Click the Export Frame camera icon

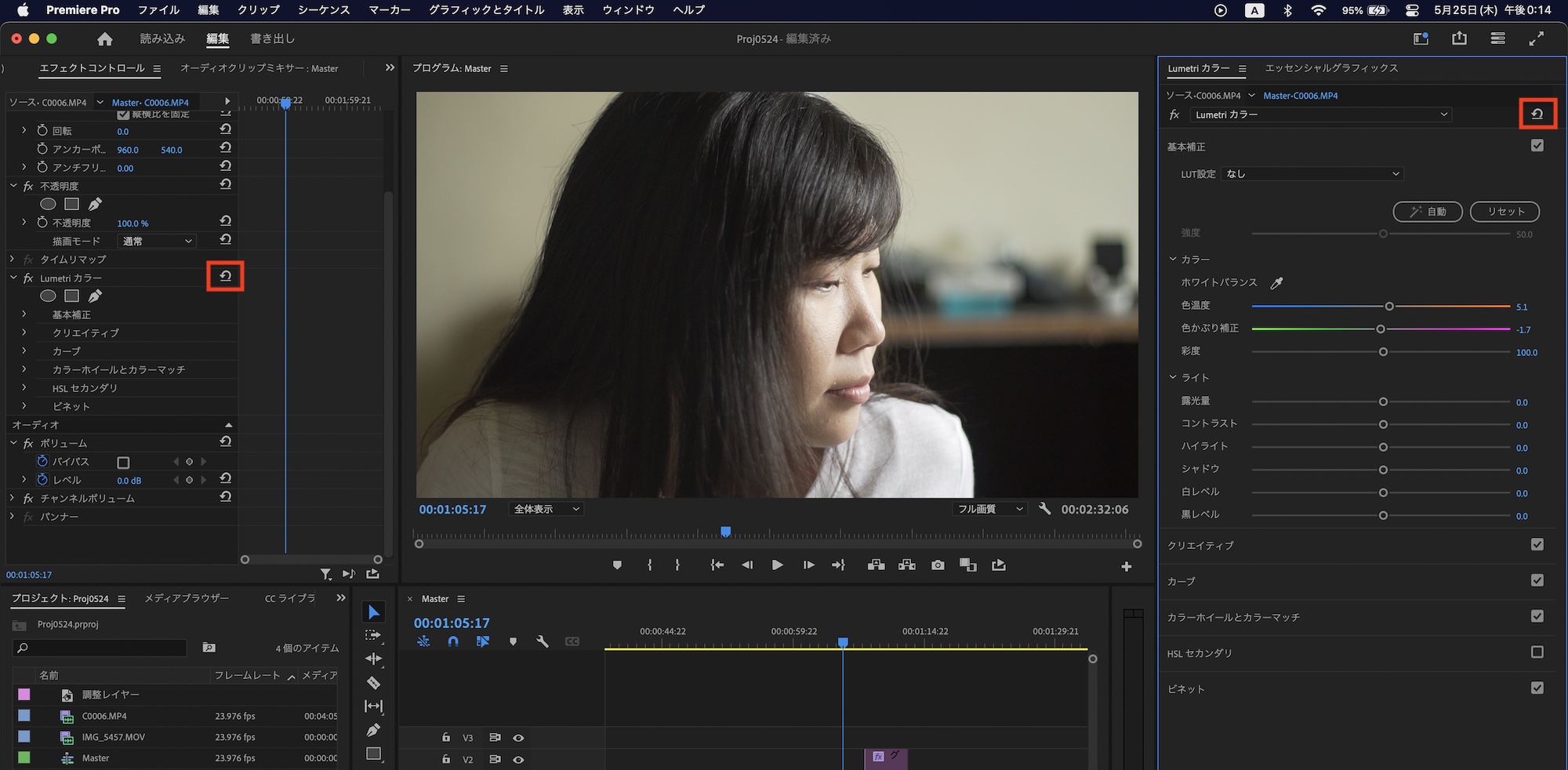938,565
